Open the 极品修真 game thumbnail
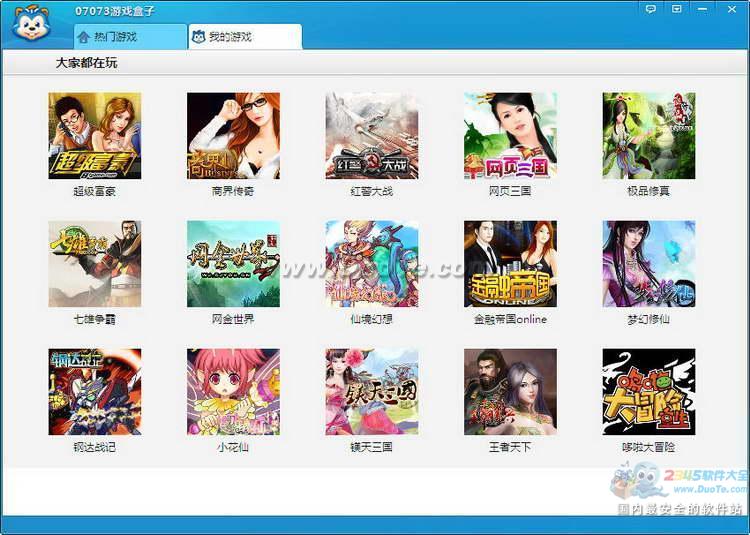Viewport: 750px width, 535px height. click(x=649, y=136)
